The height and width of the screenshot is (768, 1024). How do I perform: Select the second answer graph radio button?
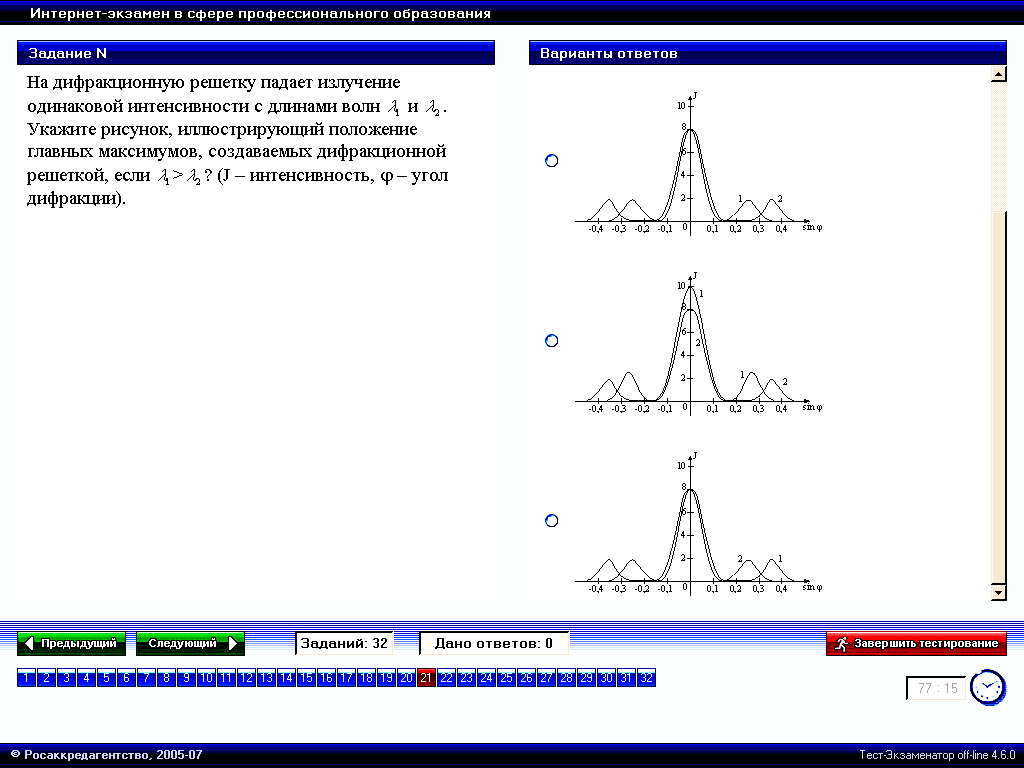click(x=552, y=340)
